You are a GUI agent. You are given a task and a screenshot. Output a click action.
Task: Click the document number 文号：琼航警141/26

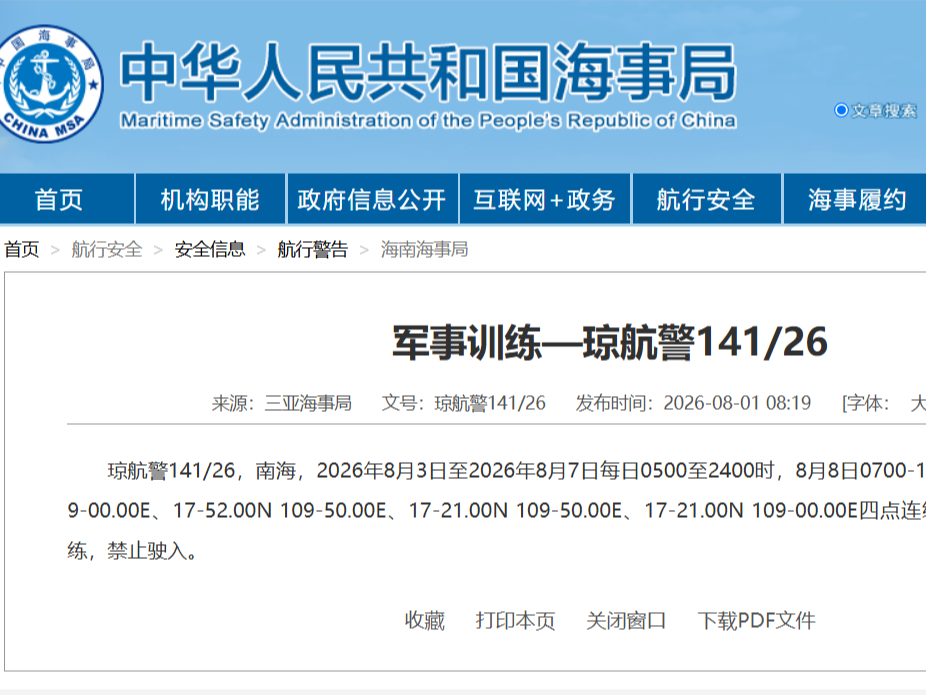464,403
